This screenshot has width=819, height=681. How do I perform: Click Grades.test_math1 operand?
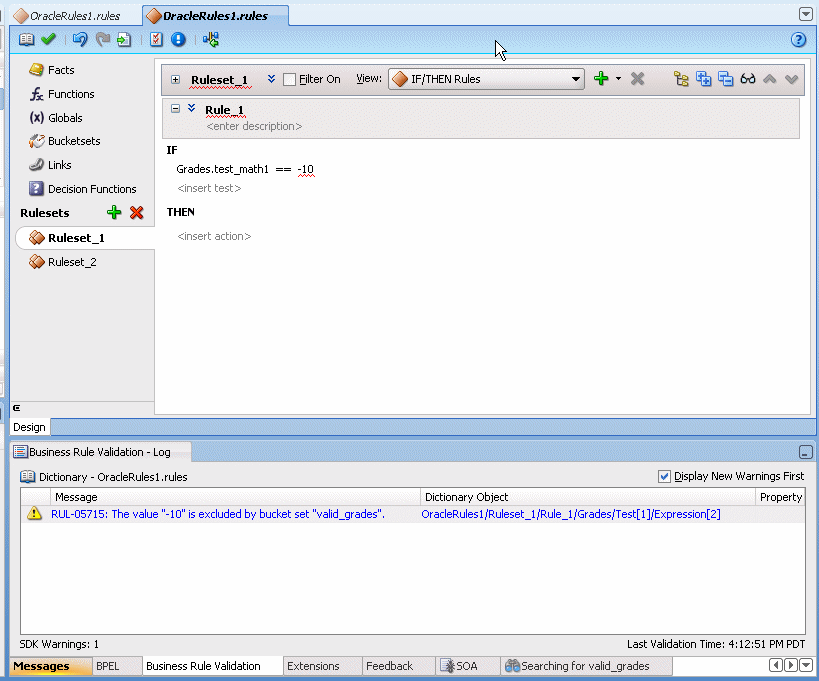(x=223, y=169)
